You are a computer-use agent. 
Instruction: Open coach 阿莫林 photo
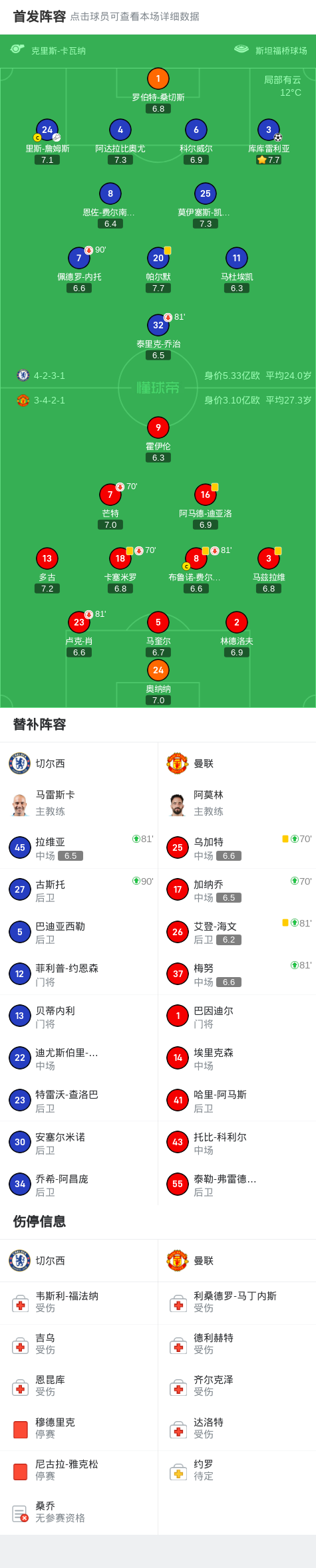point(177,804)
